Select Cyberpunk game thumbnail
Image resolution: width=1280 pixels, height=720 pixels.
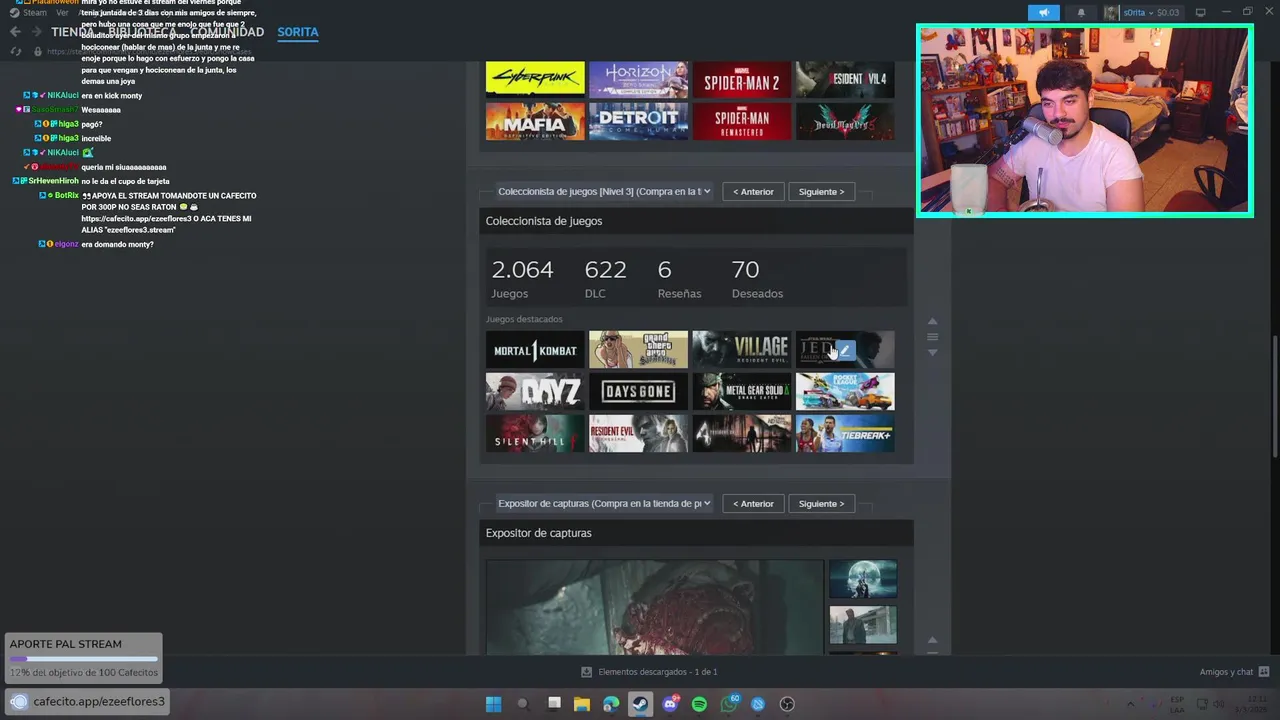[x=535, y=79]
